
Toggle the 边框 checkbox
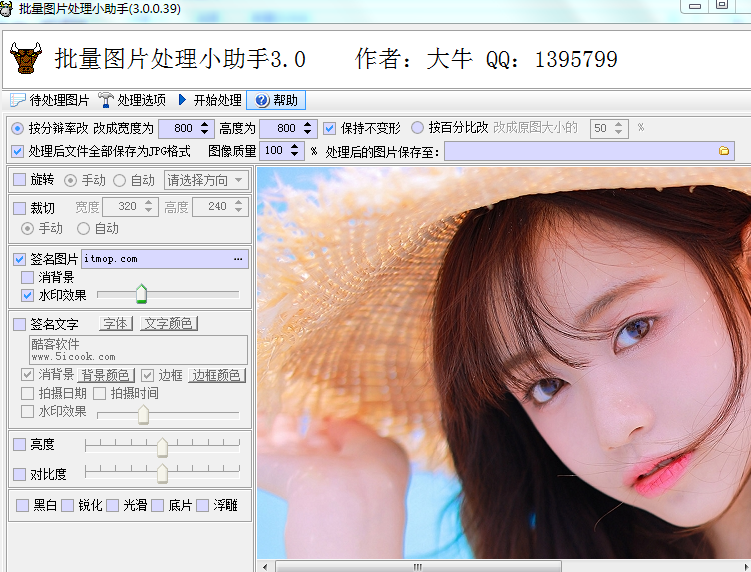coord(148,375)
